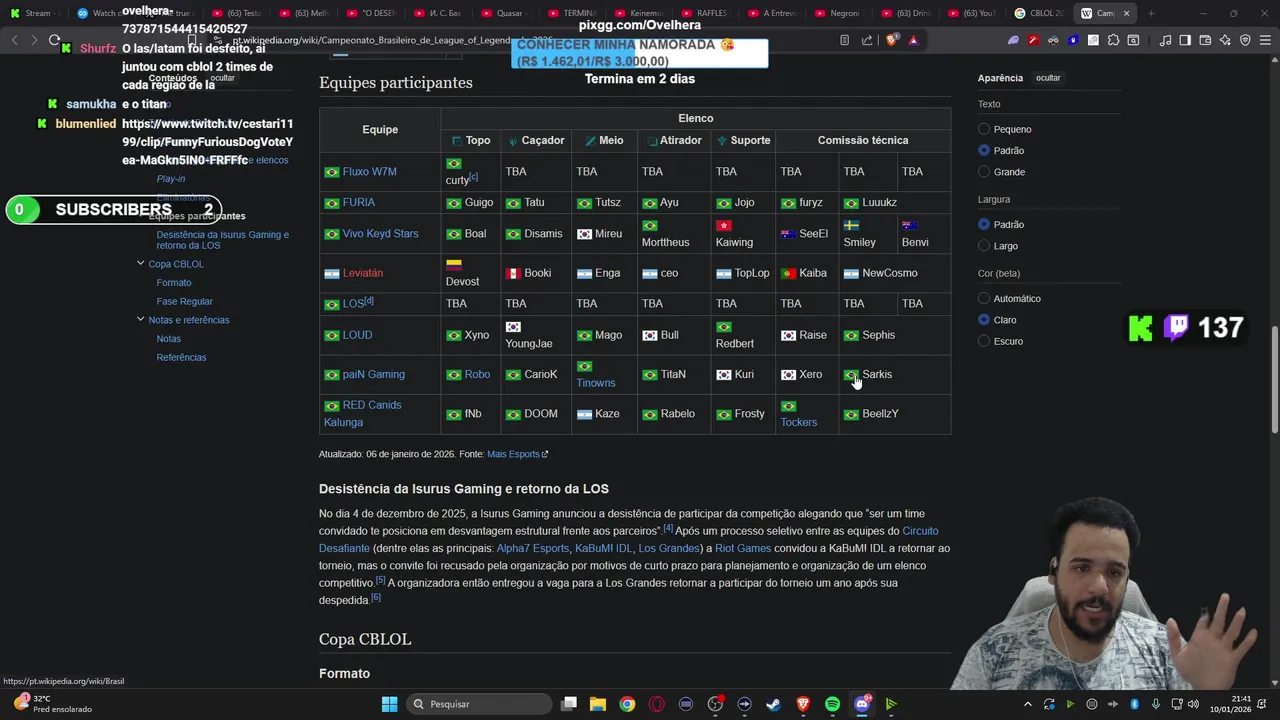Select Automático color mode
Screen dimensions: 1280x720
pyautogui.click(x=984, y=298)
